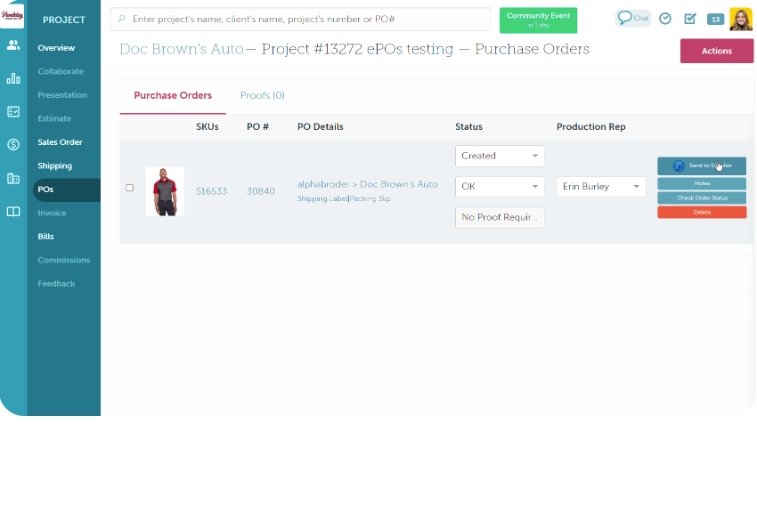Click the Community Event banner button
The width and height of the screenshot is (757, 506).
(538, 20)
